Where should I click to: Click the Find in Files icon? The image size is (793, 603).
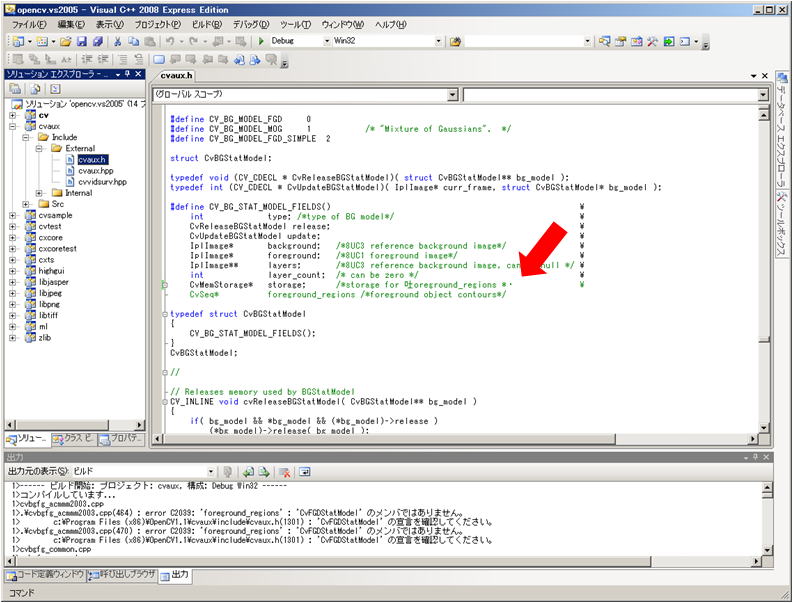coord(455,41)
